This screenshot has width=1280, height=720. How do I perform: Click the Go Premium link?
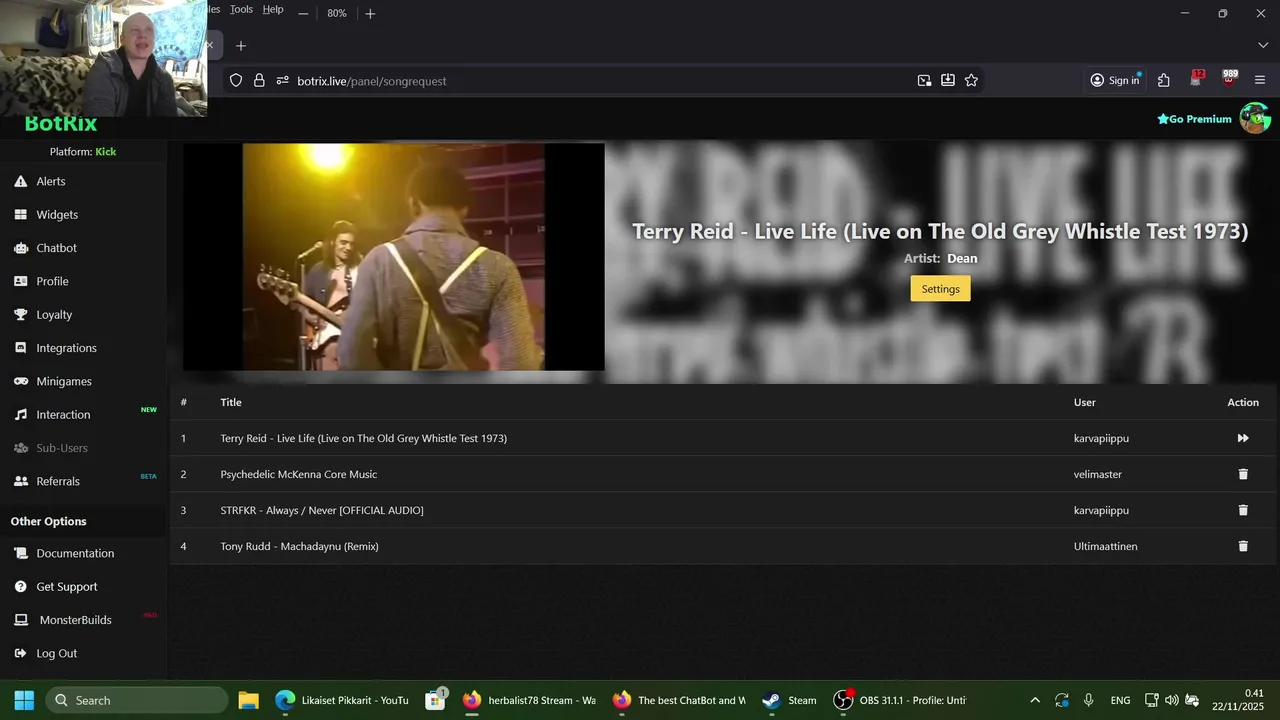(1194, 119)
